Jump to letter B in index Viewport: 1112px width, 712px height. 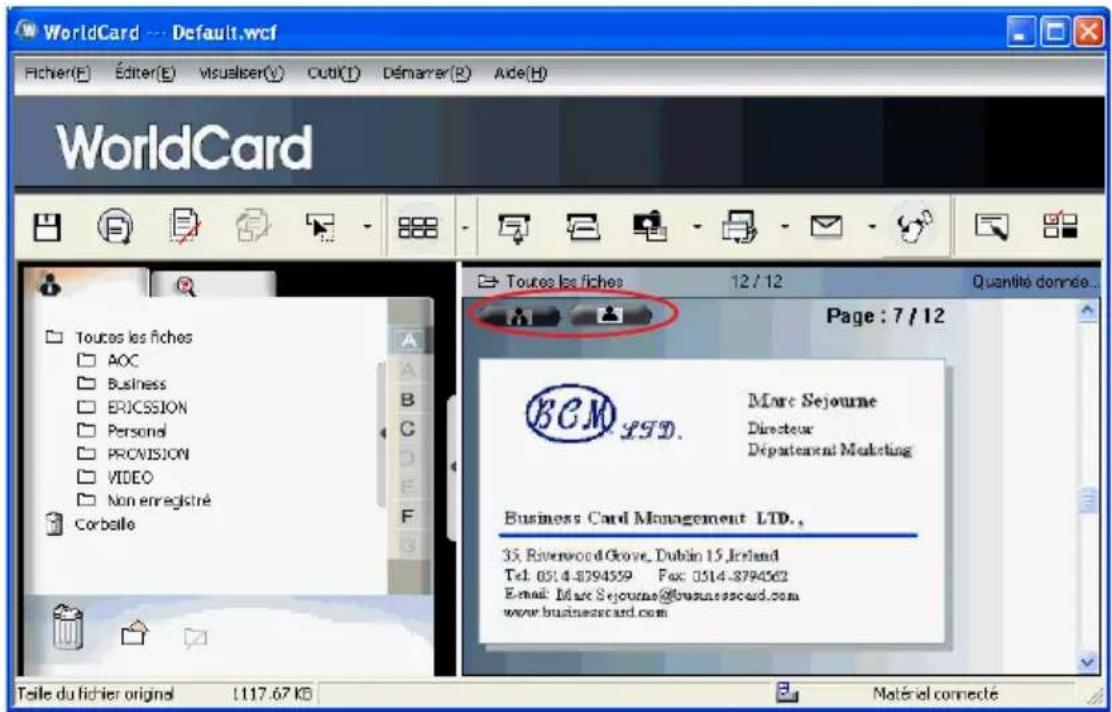pos(408,399)
